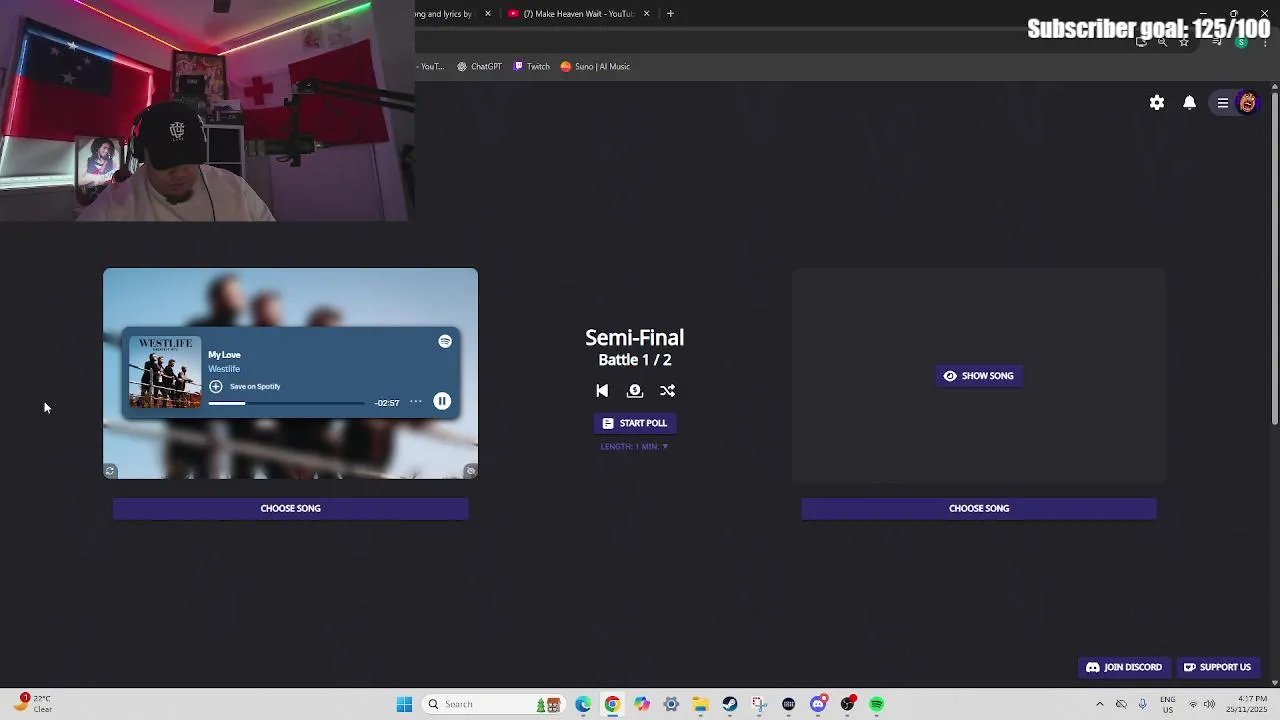This screenshot has width=1280, height=720.
Task: Open the Windows Start menu
Action: (x=405, y=704)
